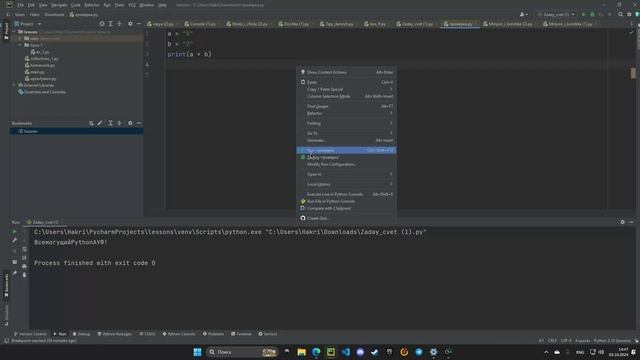Open Problems tool window
The width and height of the screenshot is (640, 360).
tap(213, 334)
